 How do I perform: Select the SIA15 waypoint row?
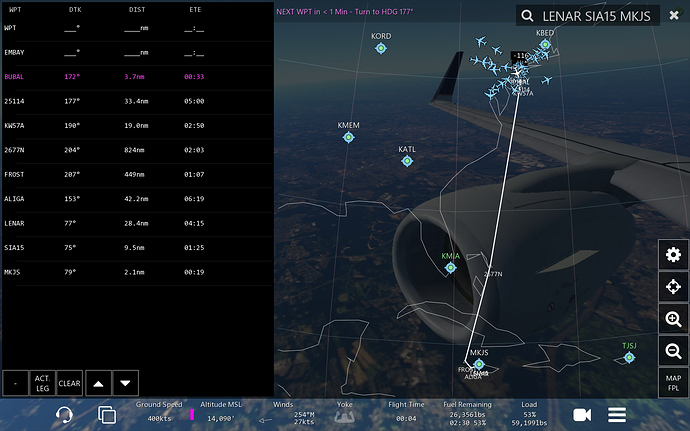(137, 248)
